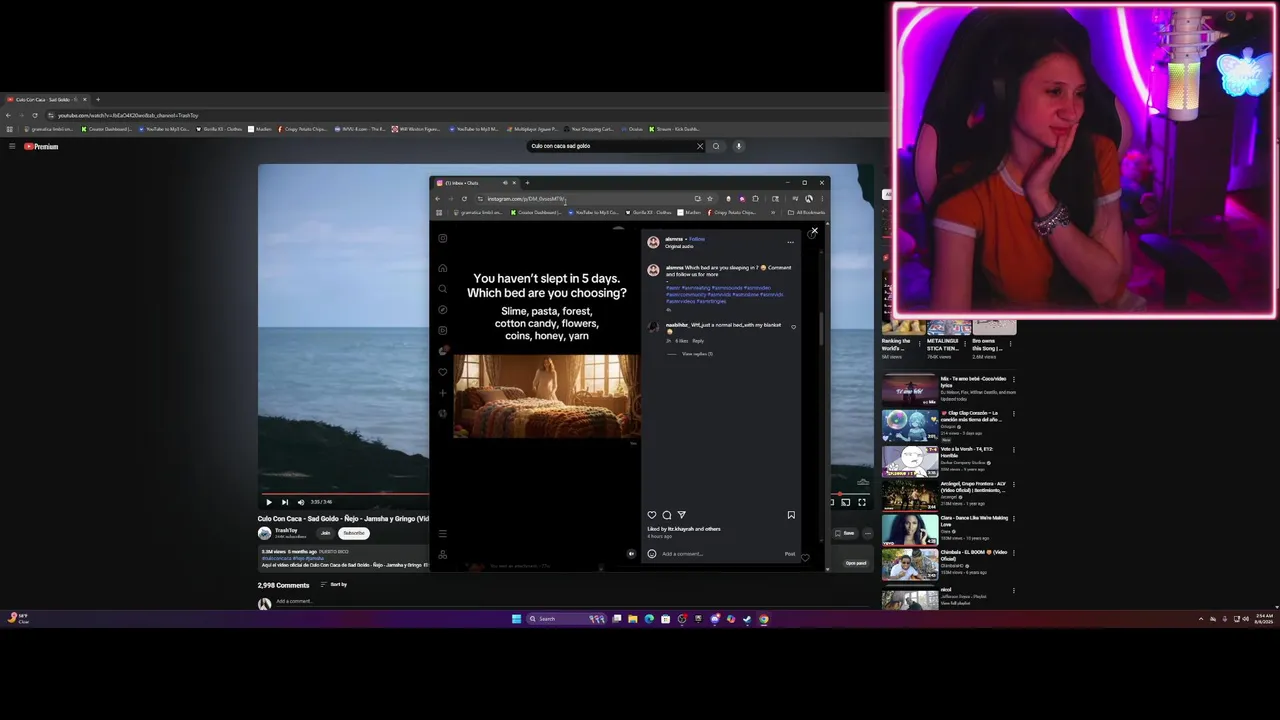Like the Instagram post with the heart icon
This screenshot has height=720, width=1280.
(x=652, y=515)
